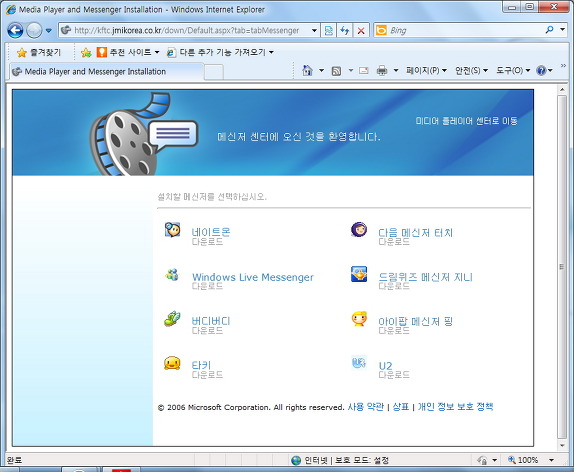Click 다운로드 under 다음 메신저 터치
This screenshot has width=574, height=472.
click(394, 242)
